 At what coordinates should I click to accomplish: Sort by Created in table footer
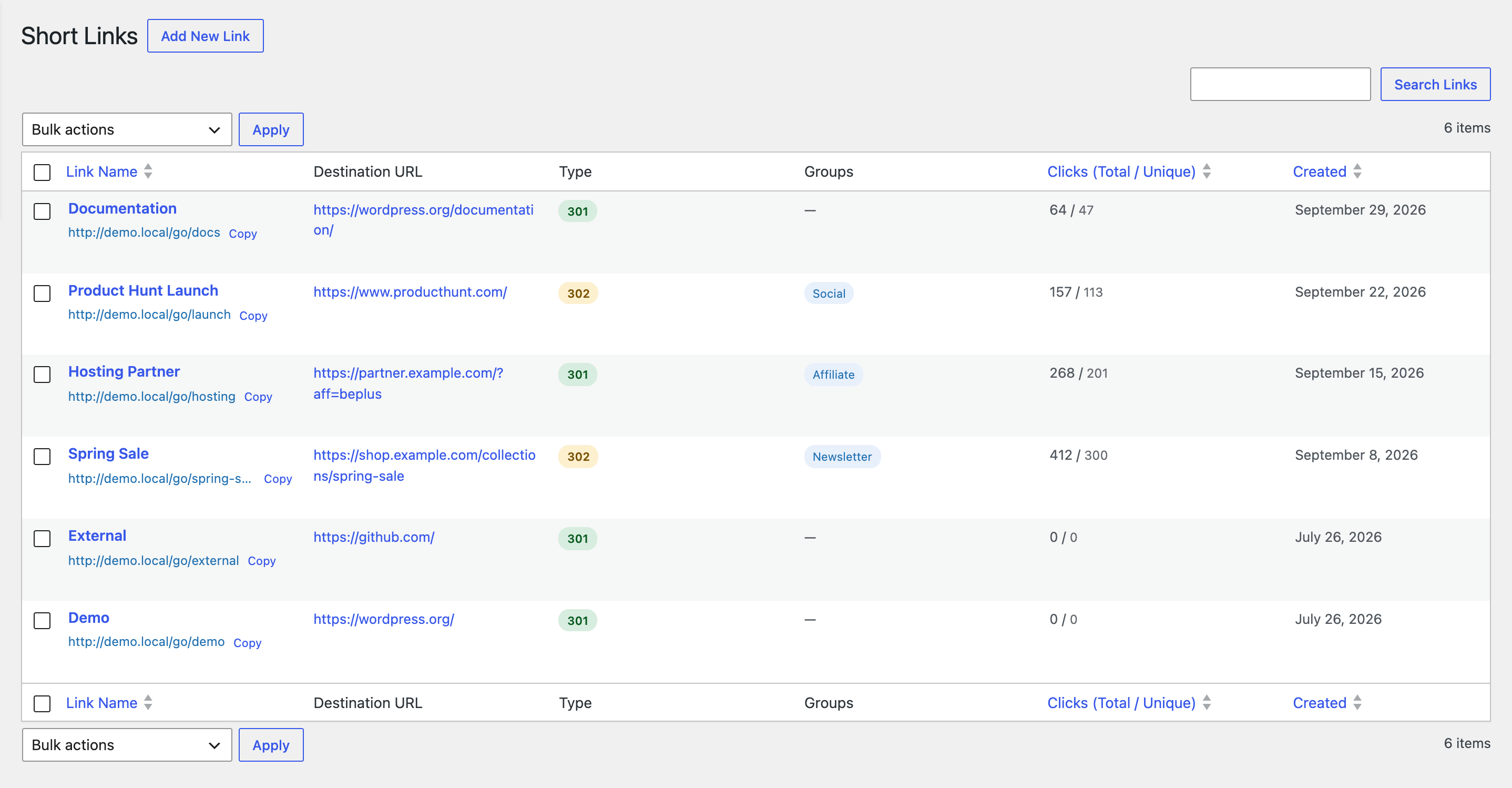click(x=1319, y=703)
